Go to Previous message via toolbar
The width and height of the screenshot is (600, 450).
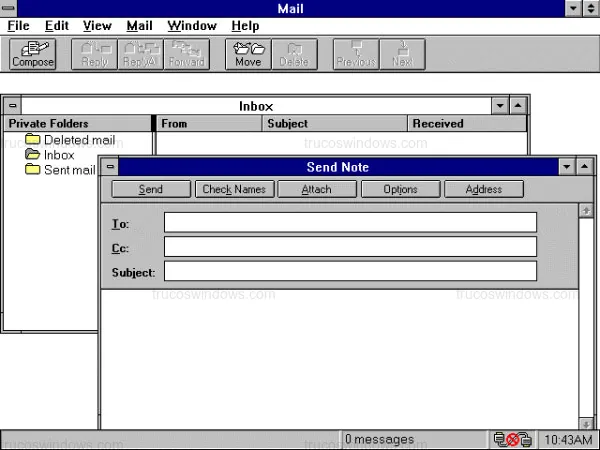click(x=355, y=54)
